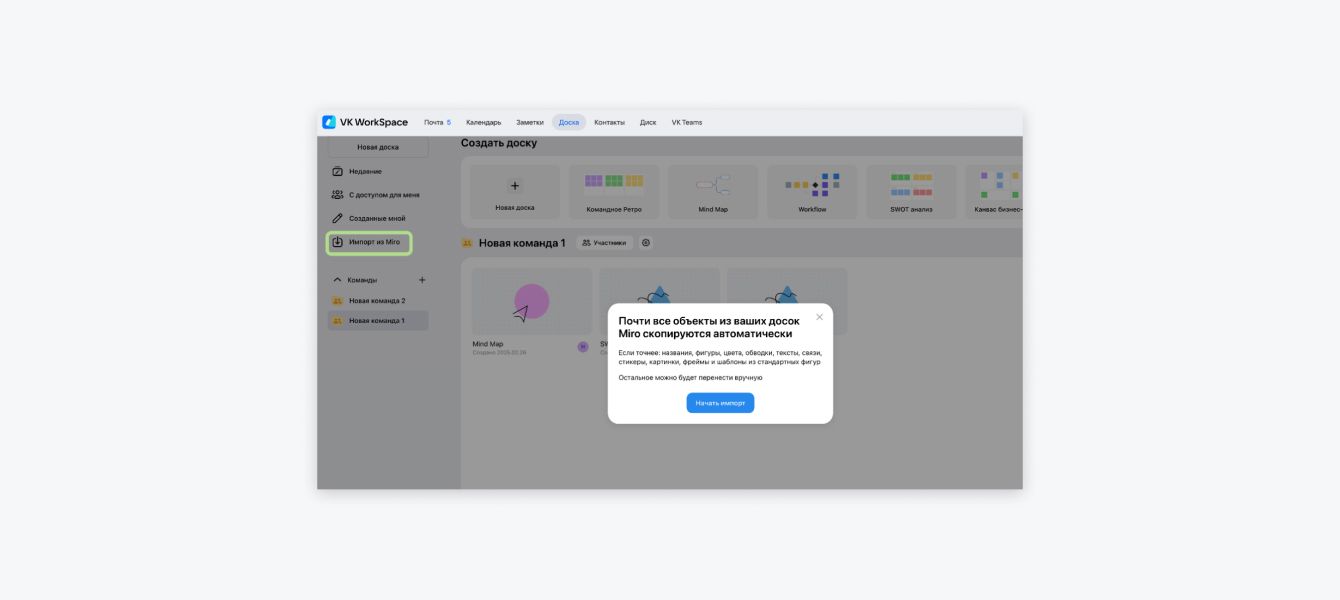Open team settings gear next to Участники
The height and width of the screenshot is (600, 1340).
[x=646, y=243]
